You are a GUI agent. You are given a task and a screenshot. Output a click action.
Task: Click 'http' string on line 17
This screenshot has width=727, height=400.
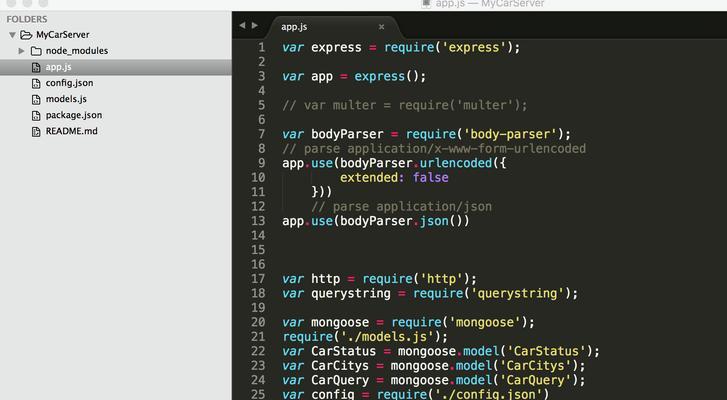(441, 279)
